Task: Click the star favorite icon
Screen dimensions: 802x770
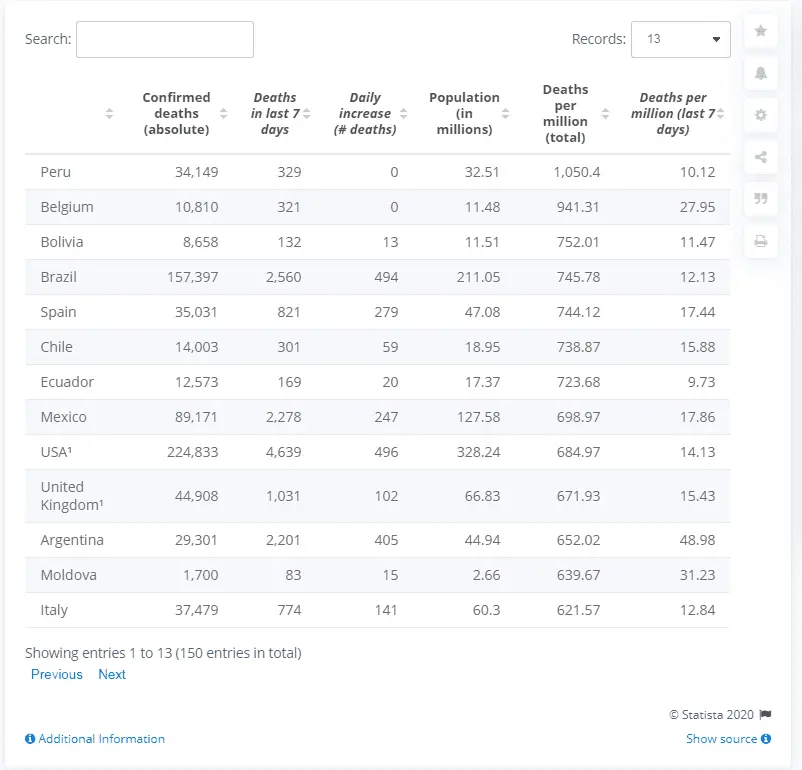Action: [761, 31]
